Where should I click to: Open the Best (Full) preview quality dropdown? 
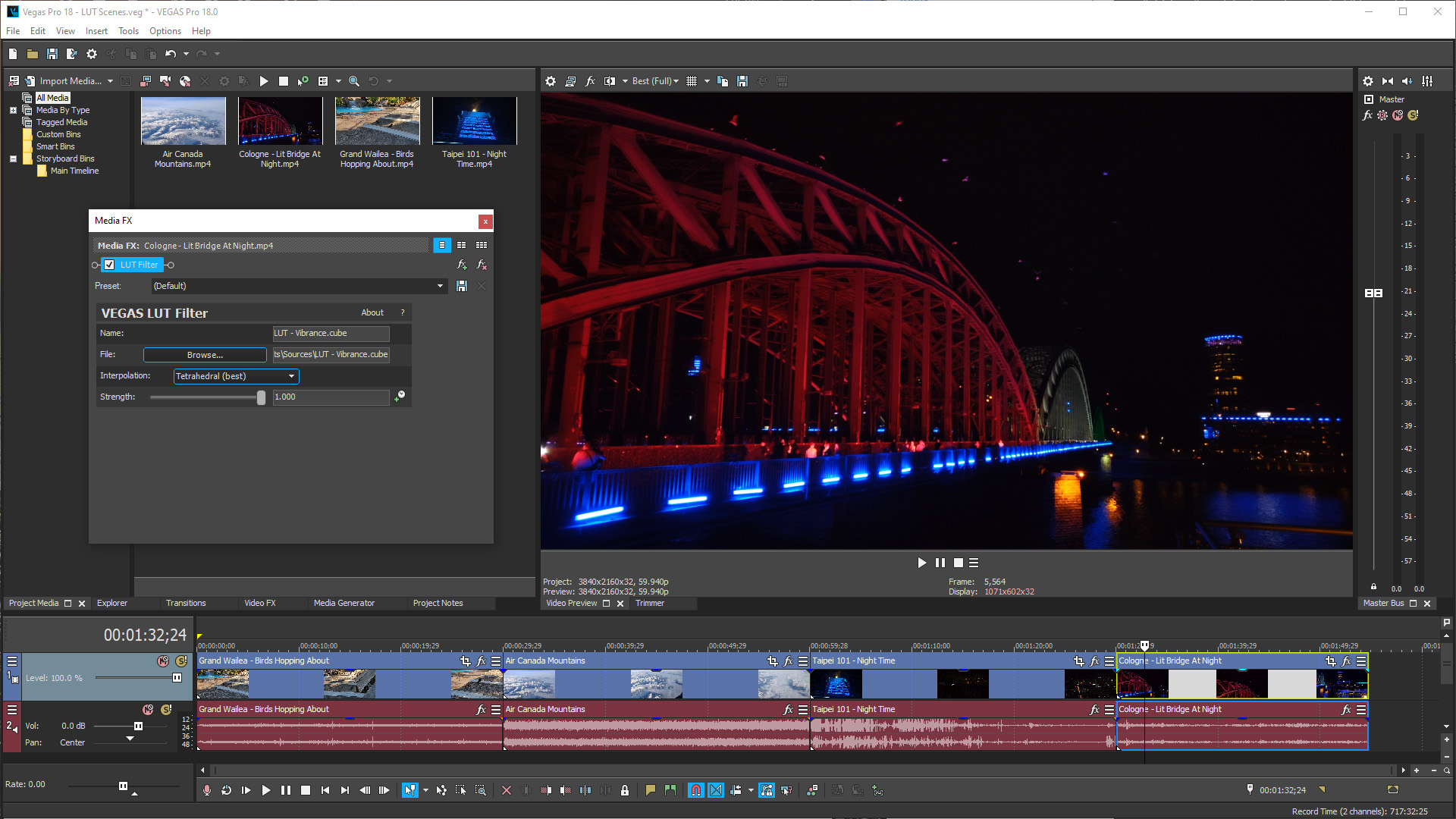click(x=654, y=81)
